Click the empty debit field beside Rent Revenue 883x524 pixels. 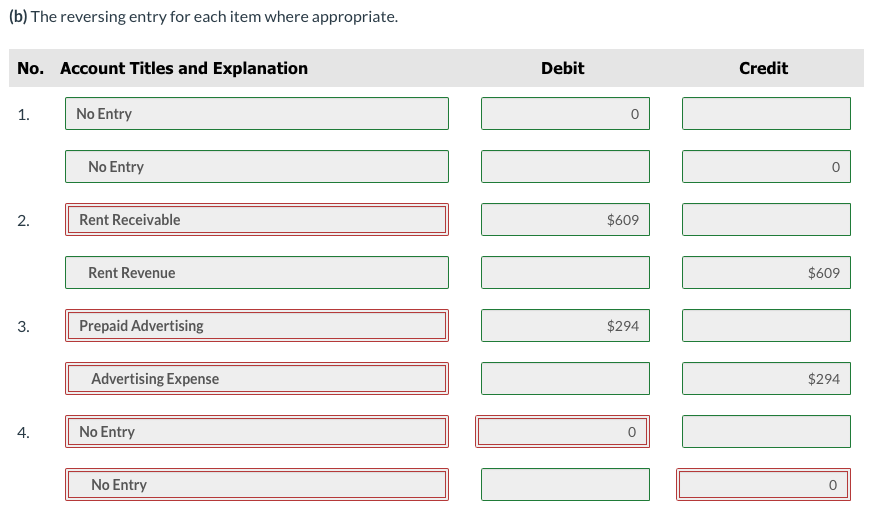coord(565,272)
